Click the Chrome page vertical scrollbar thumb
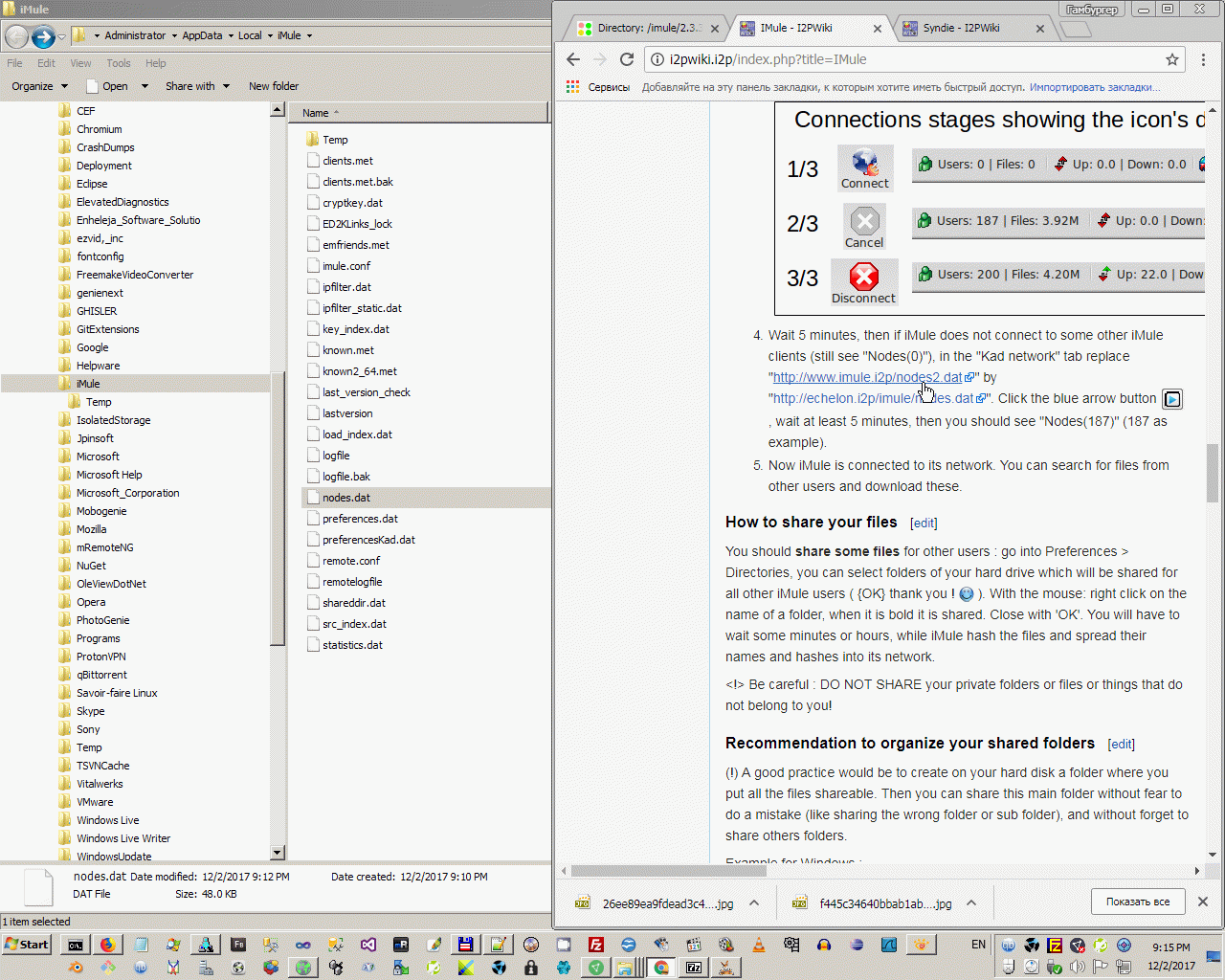Image resolution: width=1225 pixels, height=980 pixels. point(1213,474)
